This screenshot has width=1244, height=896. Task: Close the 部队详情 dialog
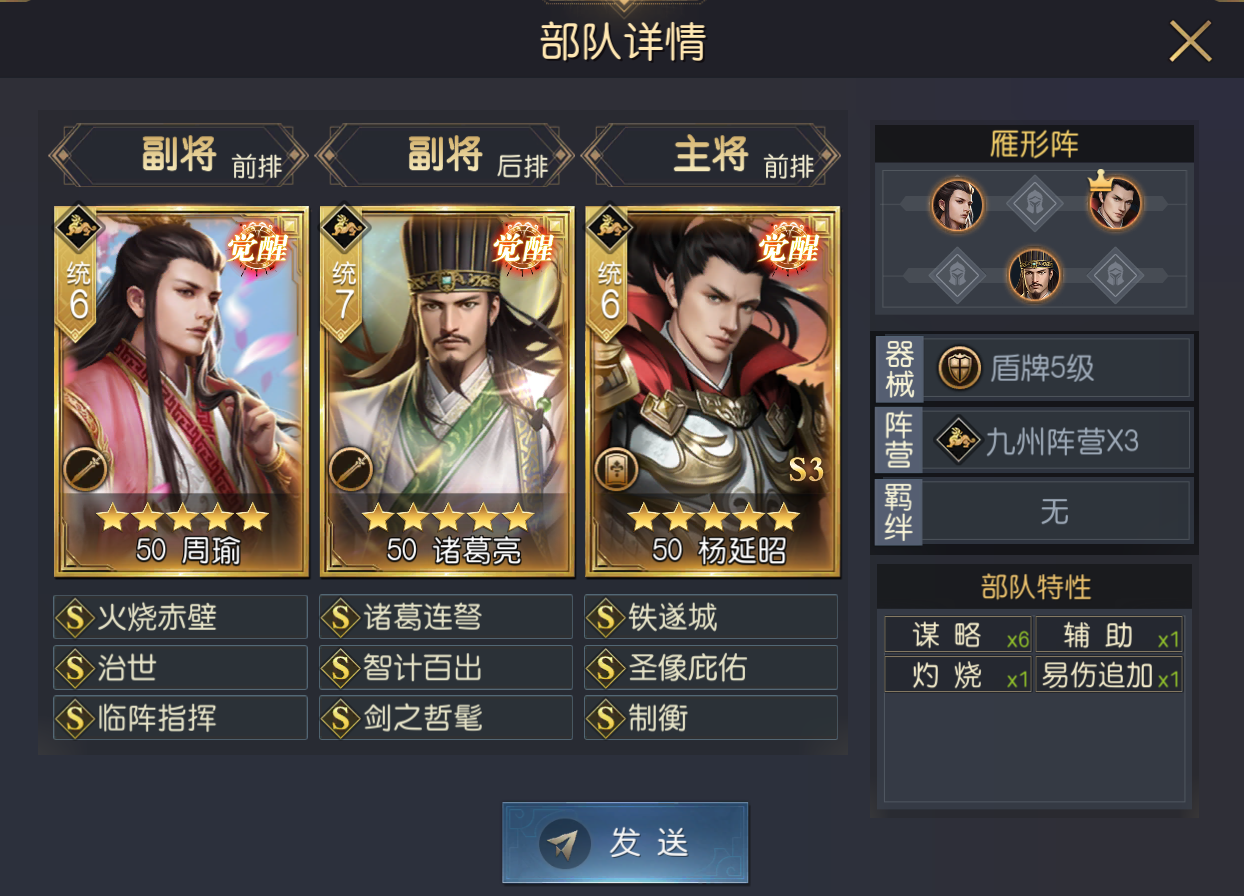pos(1190,42)
